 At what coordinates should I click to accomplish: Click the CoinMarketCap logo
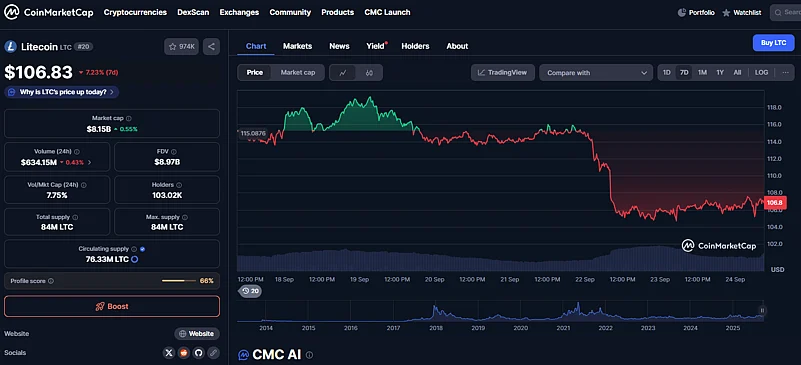click(49, 12)
